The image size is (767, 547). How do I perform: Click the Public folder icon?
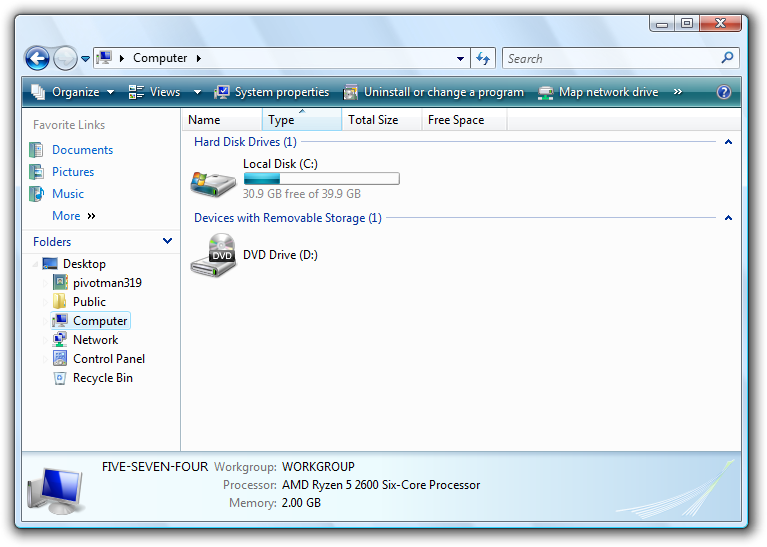click(x=60, y=301)
